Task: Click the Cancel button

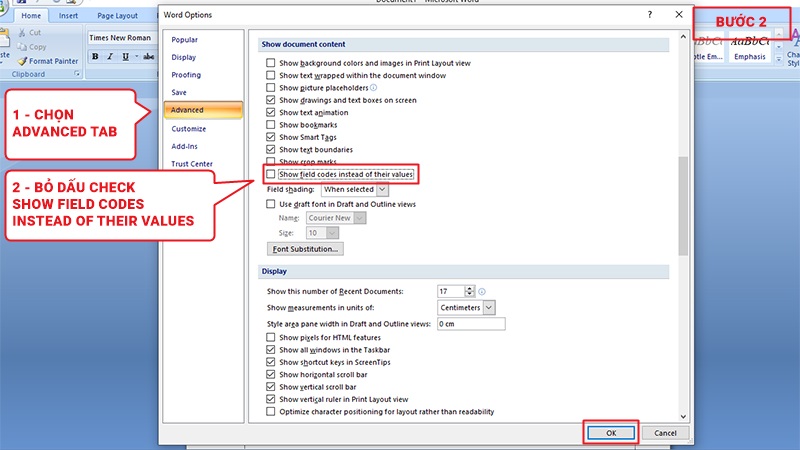Action: pos(665,433)
